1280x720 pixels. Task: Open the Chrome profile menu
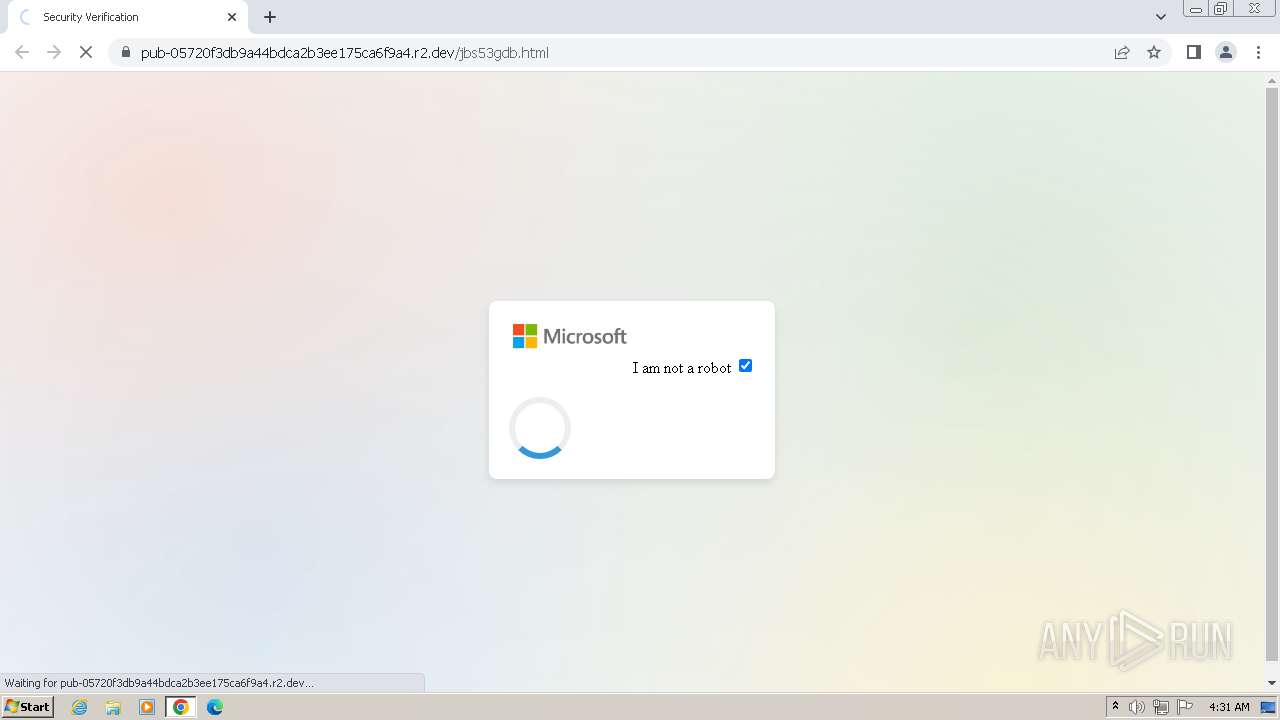pyautogui.click(x=1226, y=53)
